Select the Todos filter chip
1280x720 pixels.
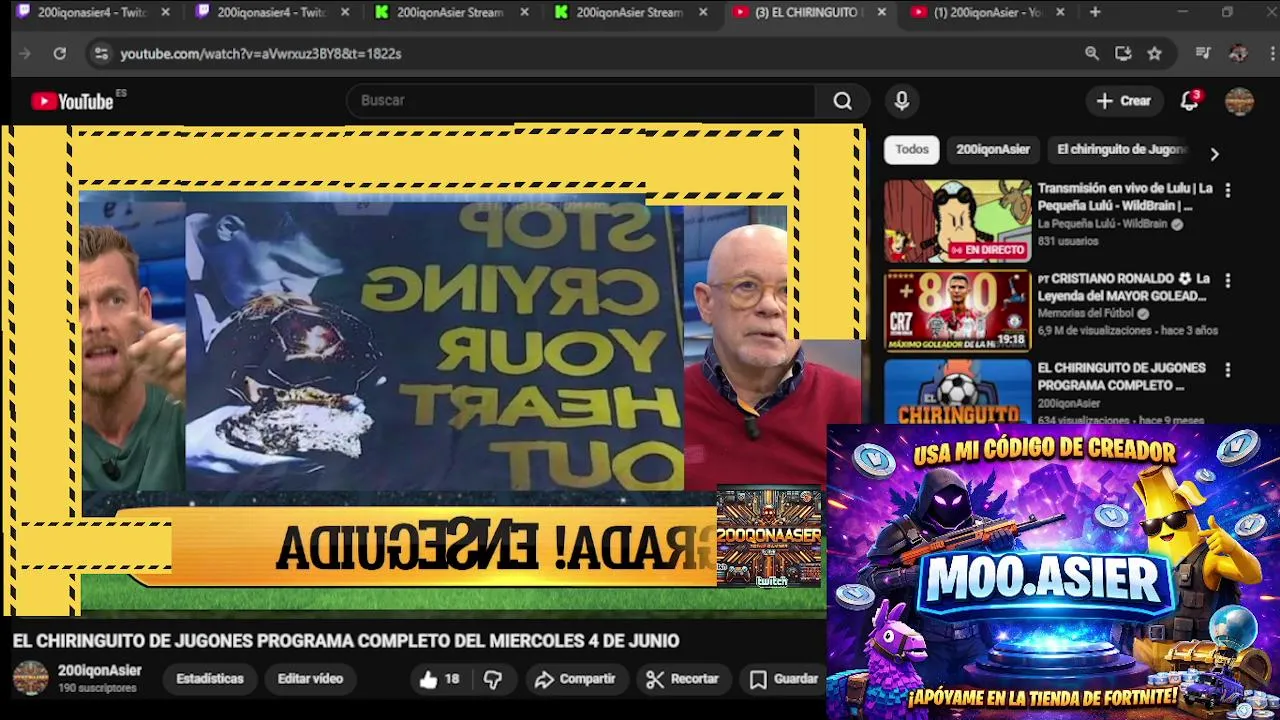911,149
